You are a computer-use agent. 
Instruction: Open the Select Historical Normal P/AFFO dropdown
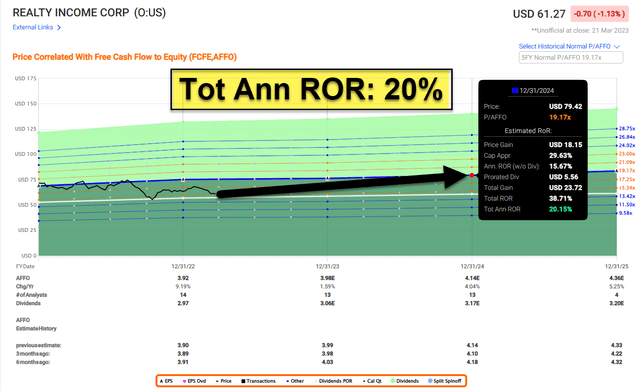(x=569, y=47)
